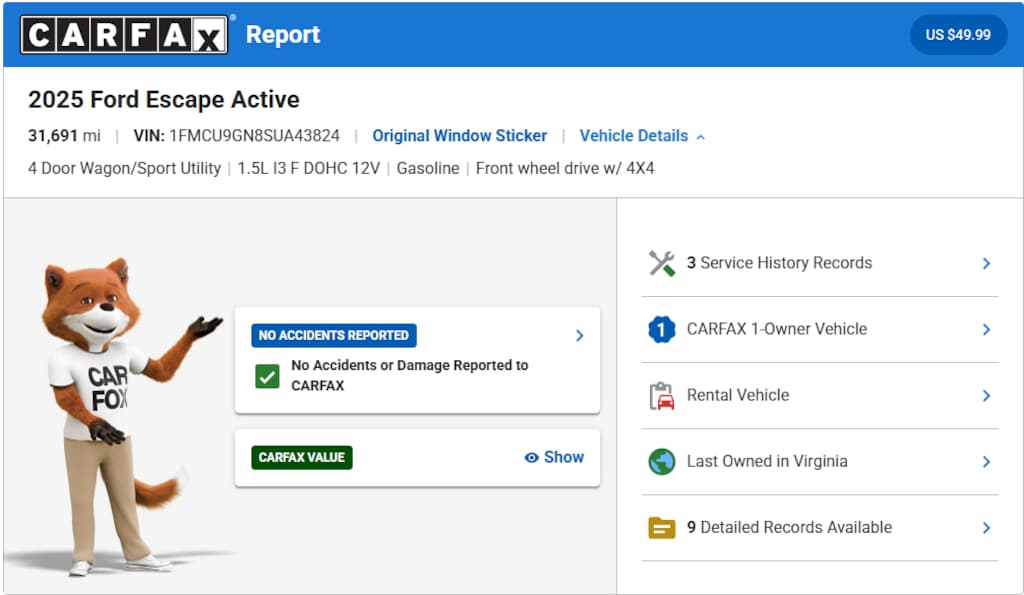Click the Gasoline fuel type text

428,169
